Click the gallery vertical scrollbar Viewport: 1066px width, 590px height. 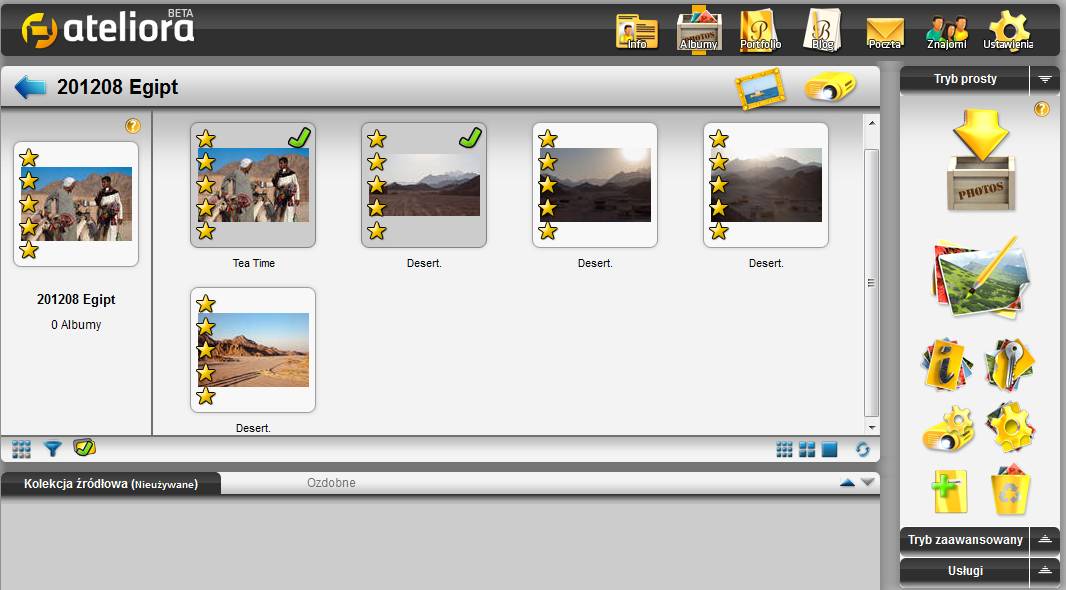(870, 280)
